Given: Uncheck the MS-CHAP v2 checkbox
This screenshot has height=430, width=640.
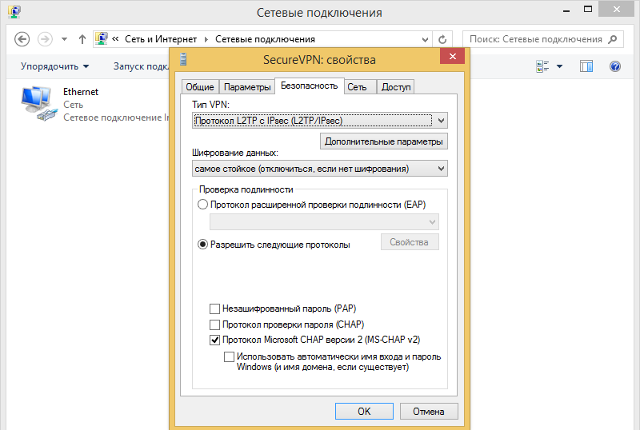Looking at the screenshot, I should point(215,340).
